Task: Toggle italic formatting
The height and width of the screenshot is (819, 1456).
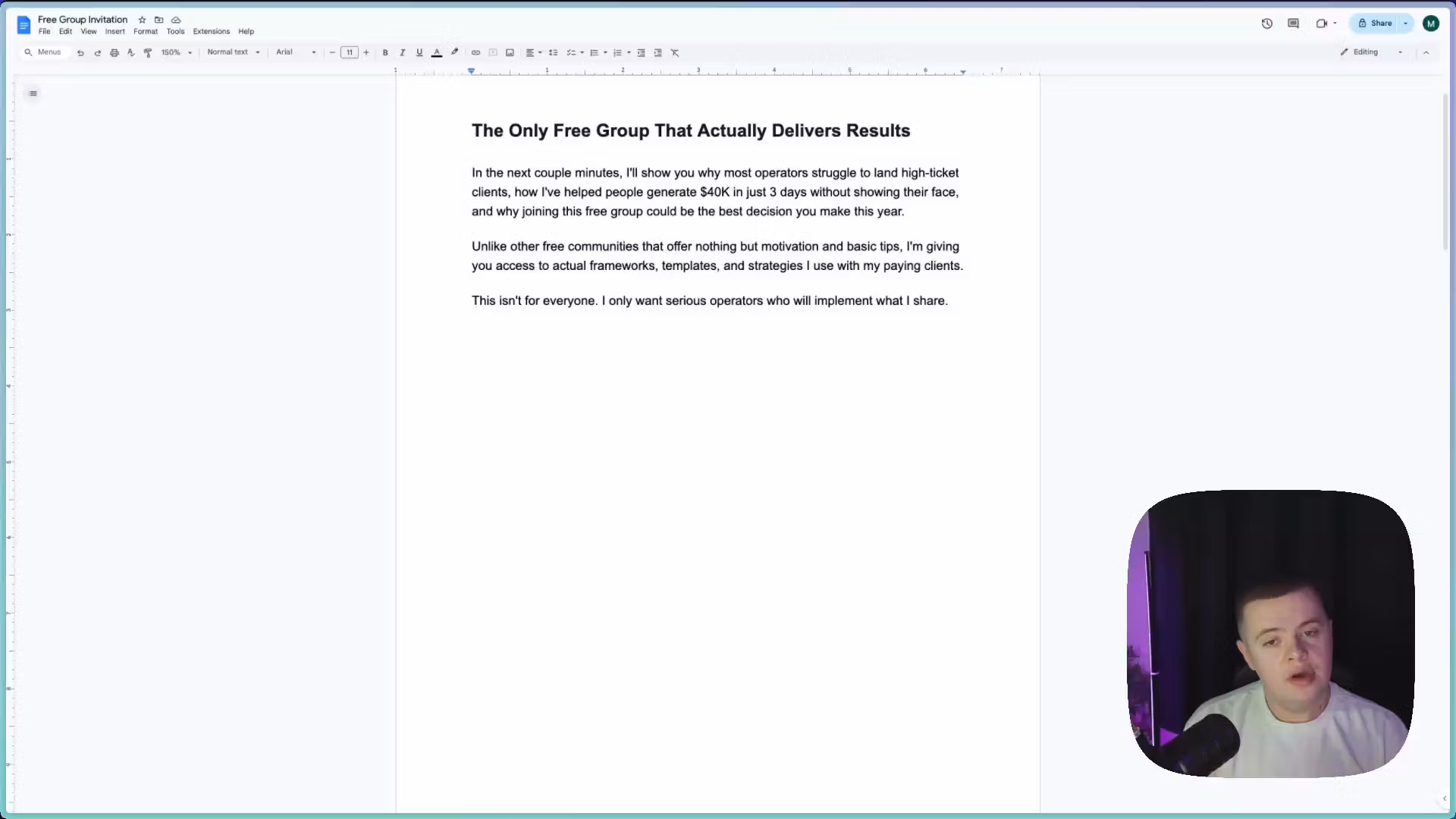Action: tap(403, 53)
